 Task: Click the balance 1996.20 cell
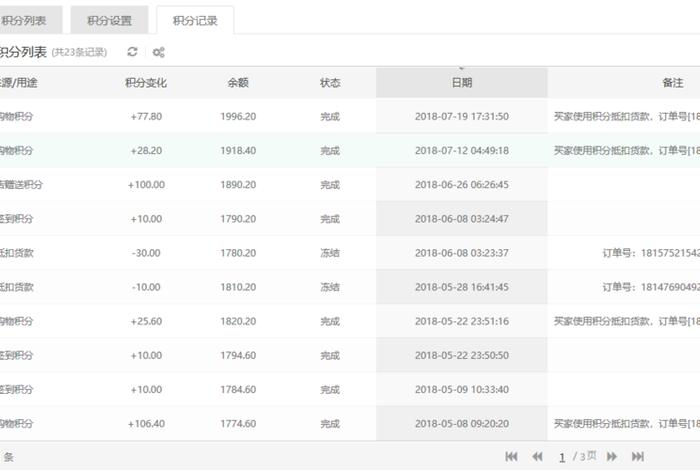238,116
